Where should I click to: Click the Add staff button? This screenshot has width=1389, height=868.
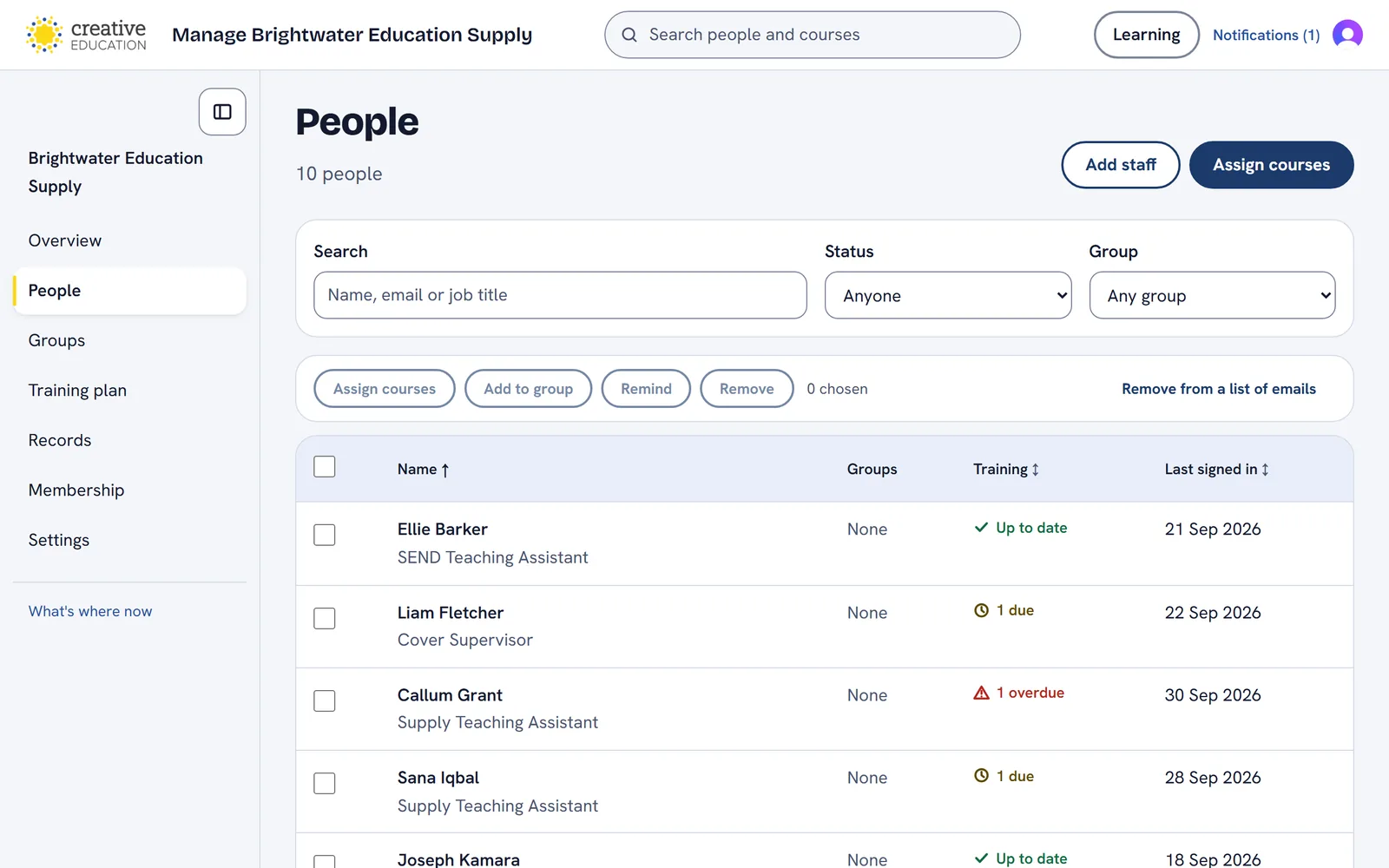pyautogui.click(x=1121, y=165)
